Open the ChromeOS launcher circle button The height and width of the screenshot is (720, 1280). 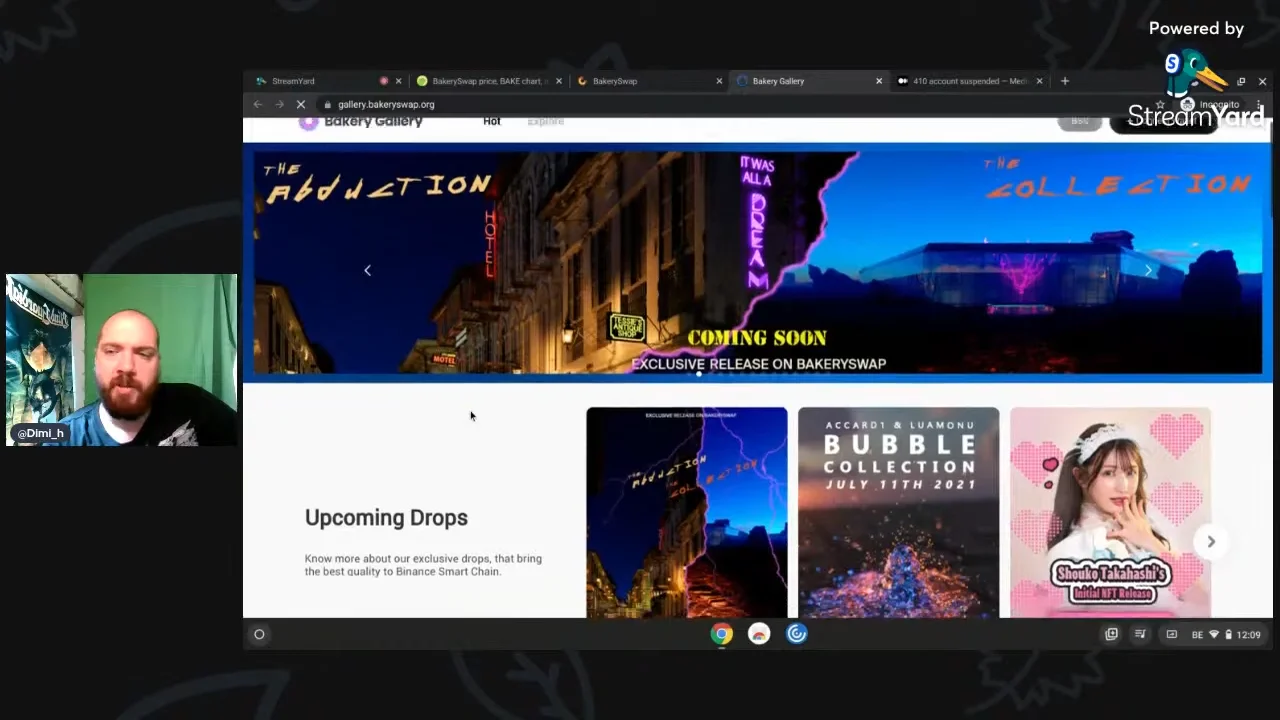click(259, 634)
